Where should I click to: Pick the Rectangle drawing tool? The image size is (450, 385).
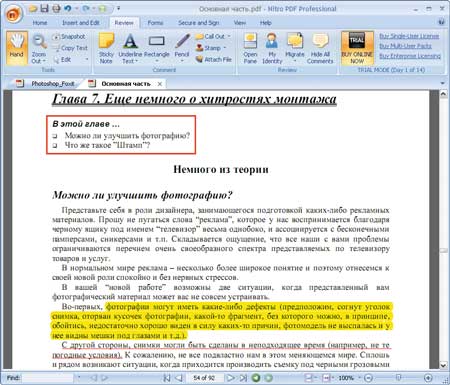[156, 48]
